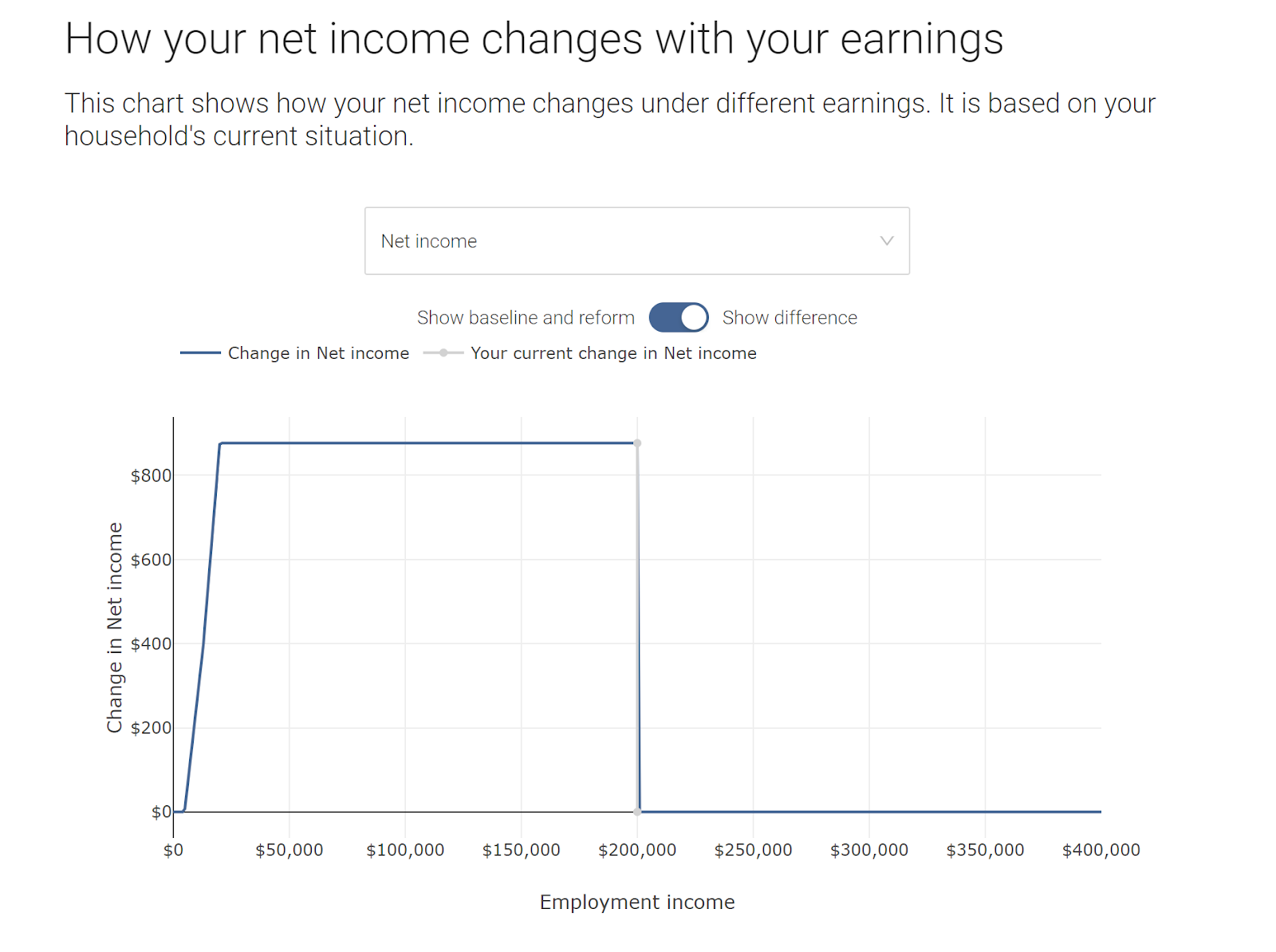The width and height of the screenshot is (1276, 952).
Task: Click the gray legend marker icon
Action: click(x=443, y=353)
